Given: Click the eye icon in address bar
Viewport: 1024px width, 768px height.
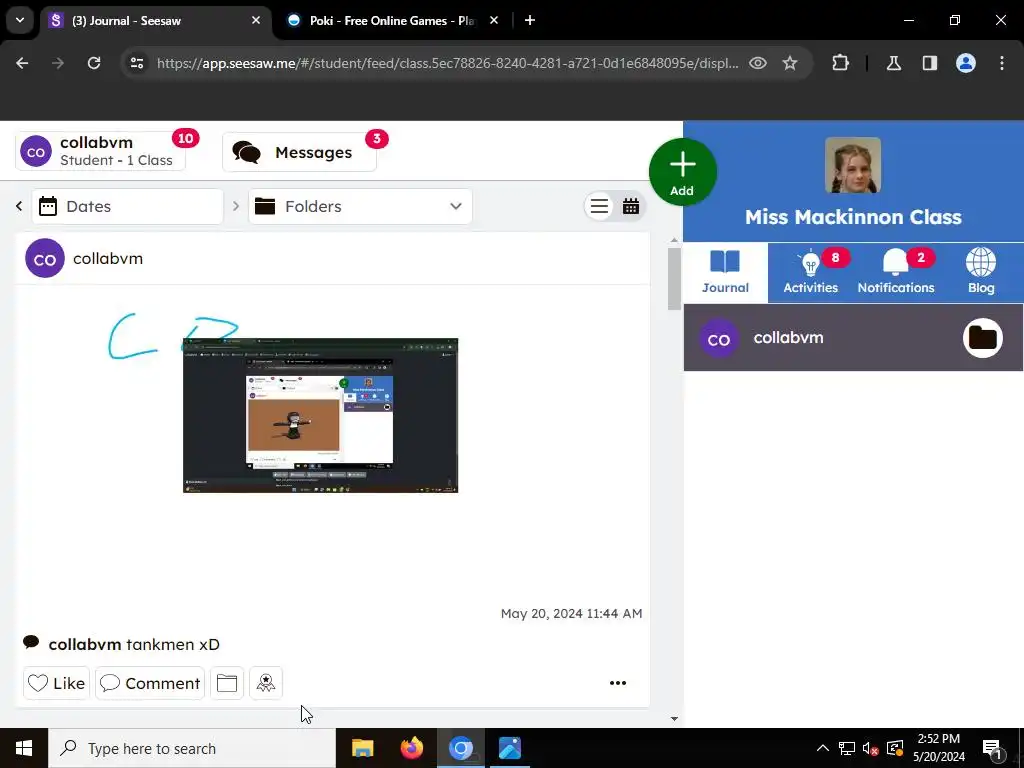Looking at the screenshot, I should 758,63.
